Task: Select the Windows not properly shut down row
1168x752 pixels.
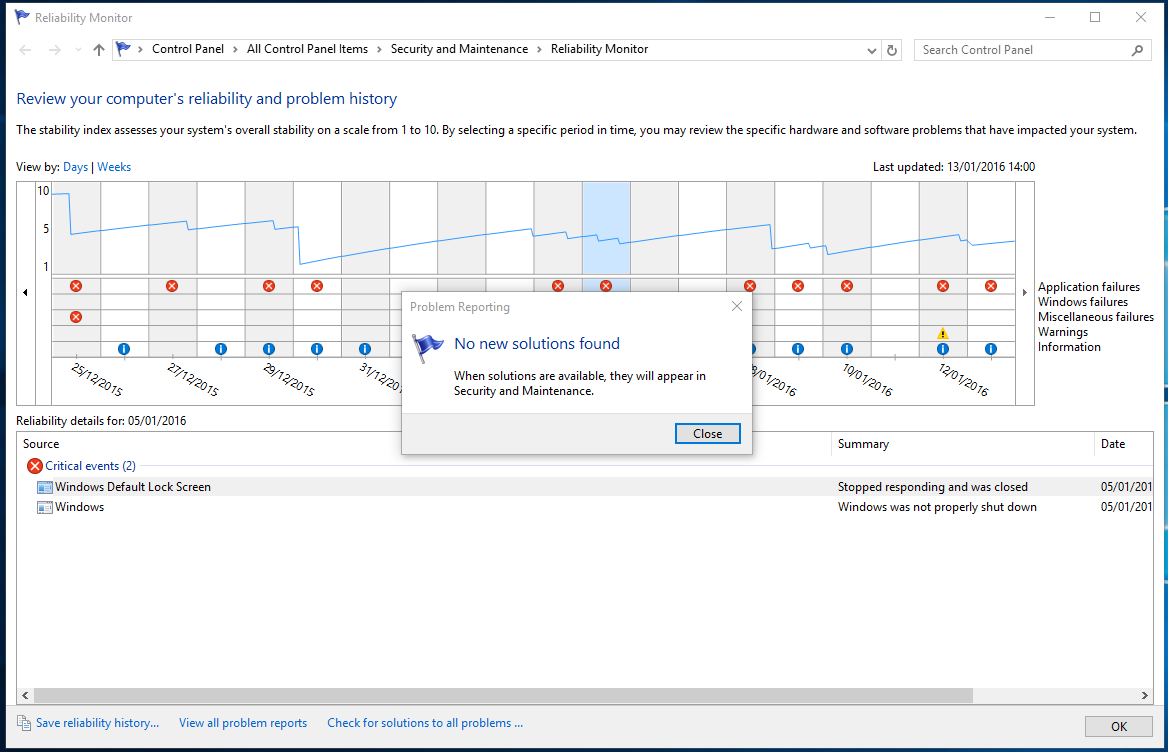Action: [585, 507]
